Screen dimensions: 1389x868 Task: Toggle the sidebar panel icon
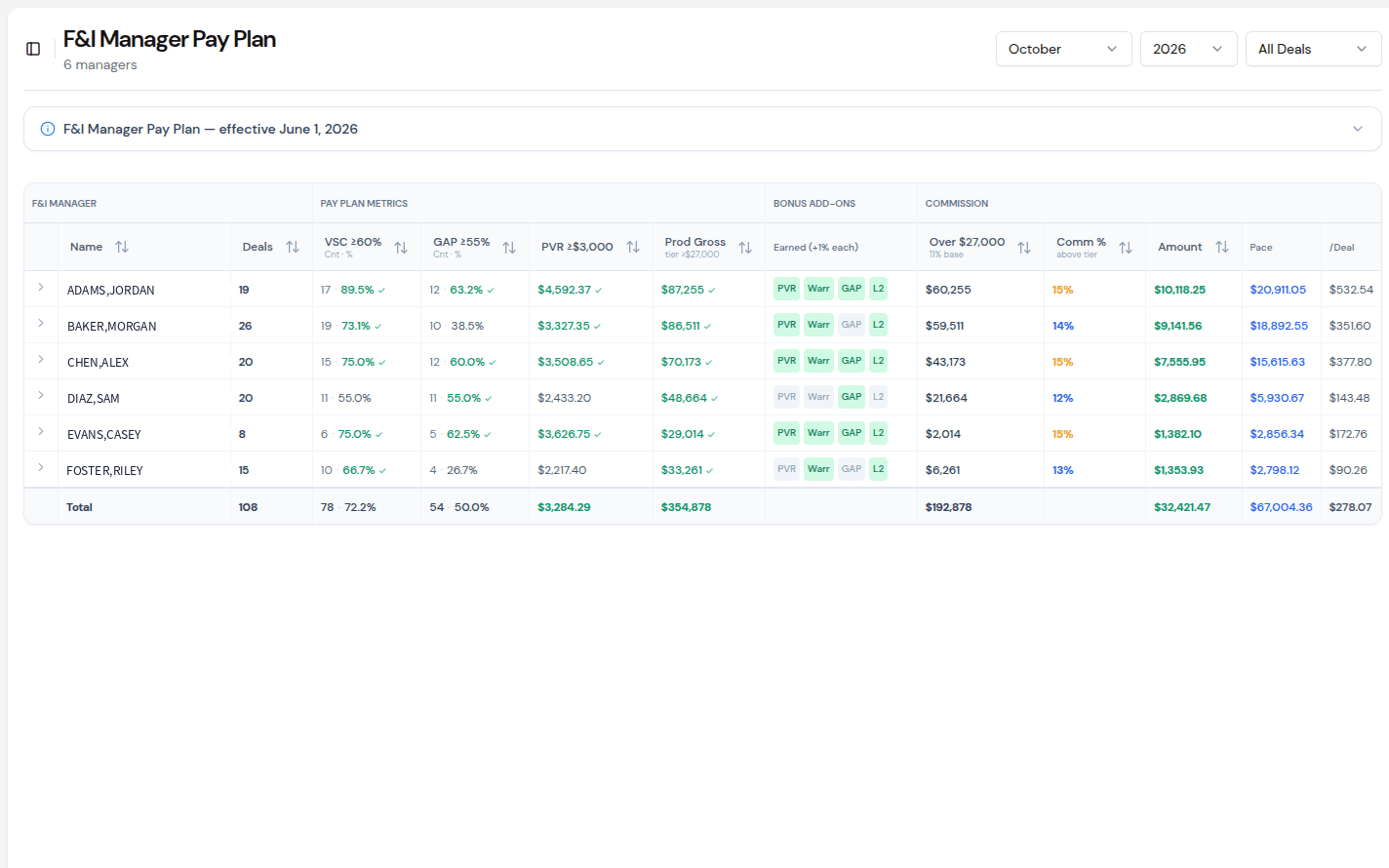pyautogui.click(x=33, y=49)
